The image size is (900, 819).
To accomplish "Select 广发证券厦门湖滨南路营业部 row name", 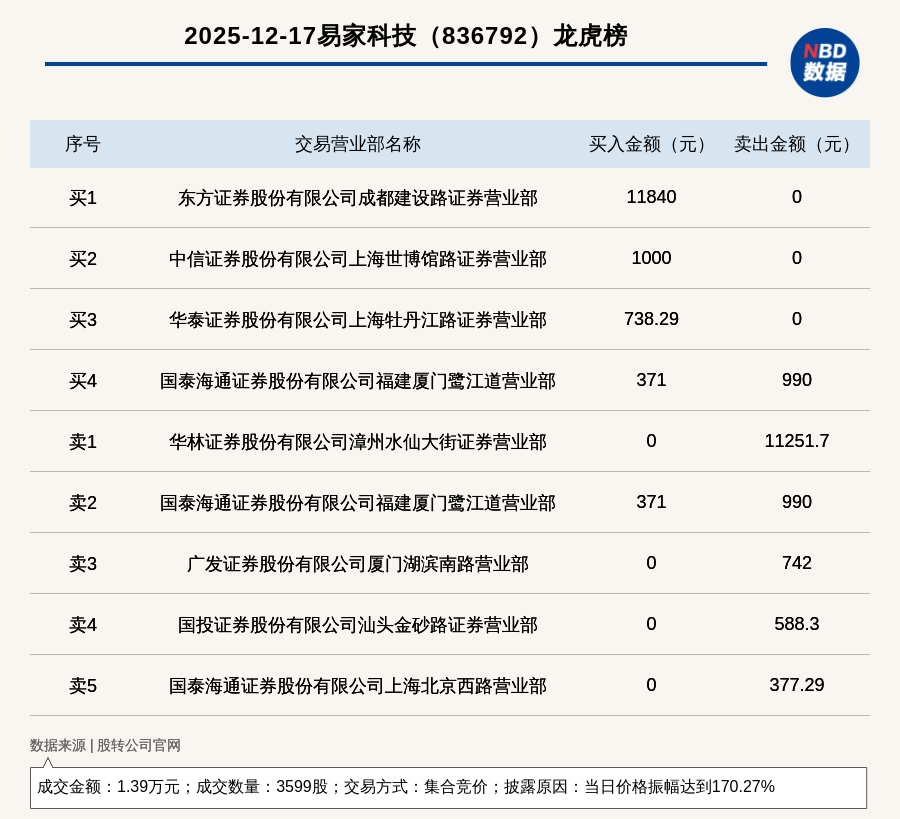I will [x=357, y=564].
